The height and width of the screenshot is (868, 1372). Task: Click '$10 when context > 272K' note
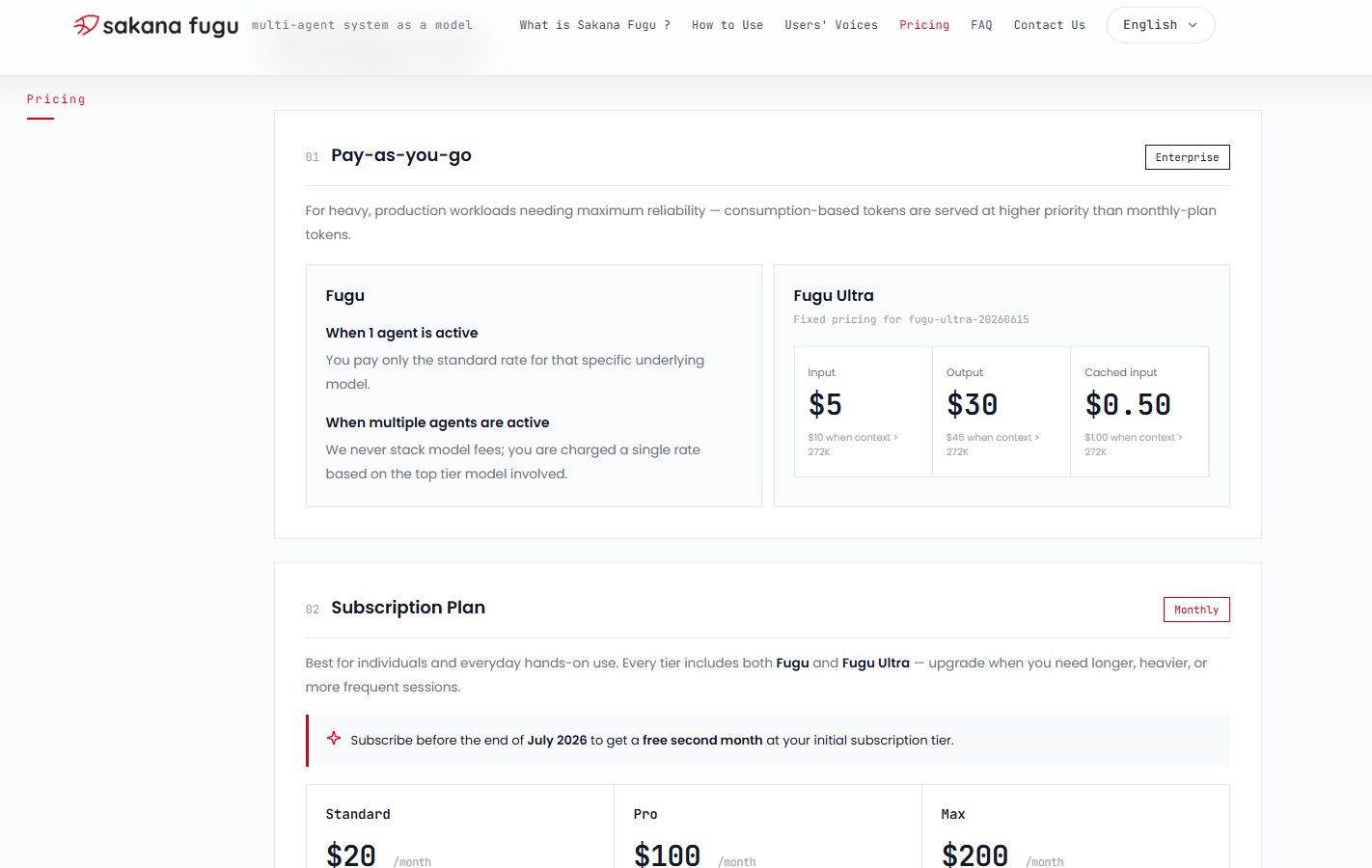pyautogui.click(x=853, y=445)
